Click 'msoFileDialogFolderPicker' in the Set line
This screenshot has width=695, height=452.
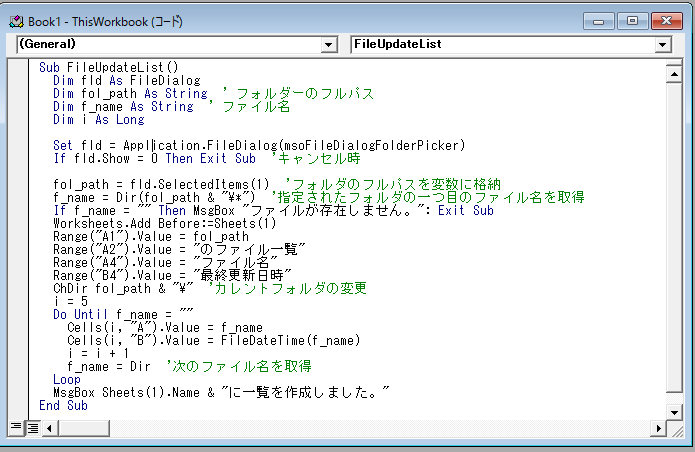pyautogui.click(x=371, y=145)
